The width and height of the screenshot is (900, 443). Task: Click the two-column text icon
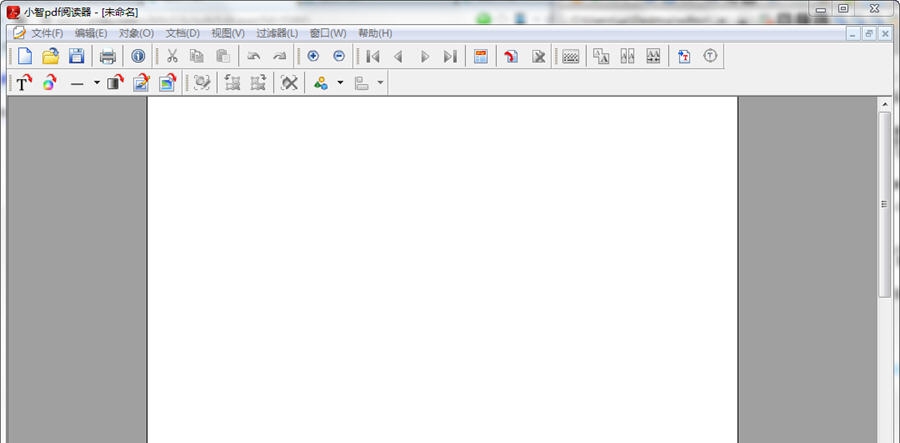(627, 56)
